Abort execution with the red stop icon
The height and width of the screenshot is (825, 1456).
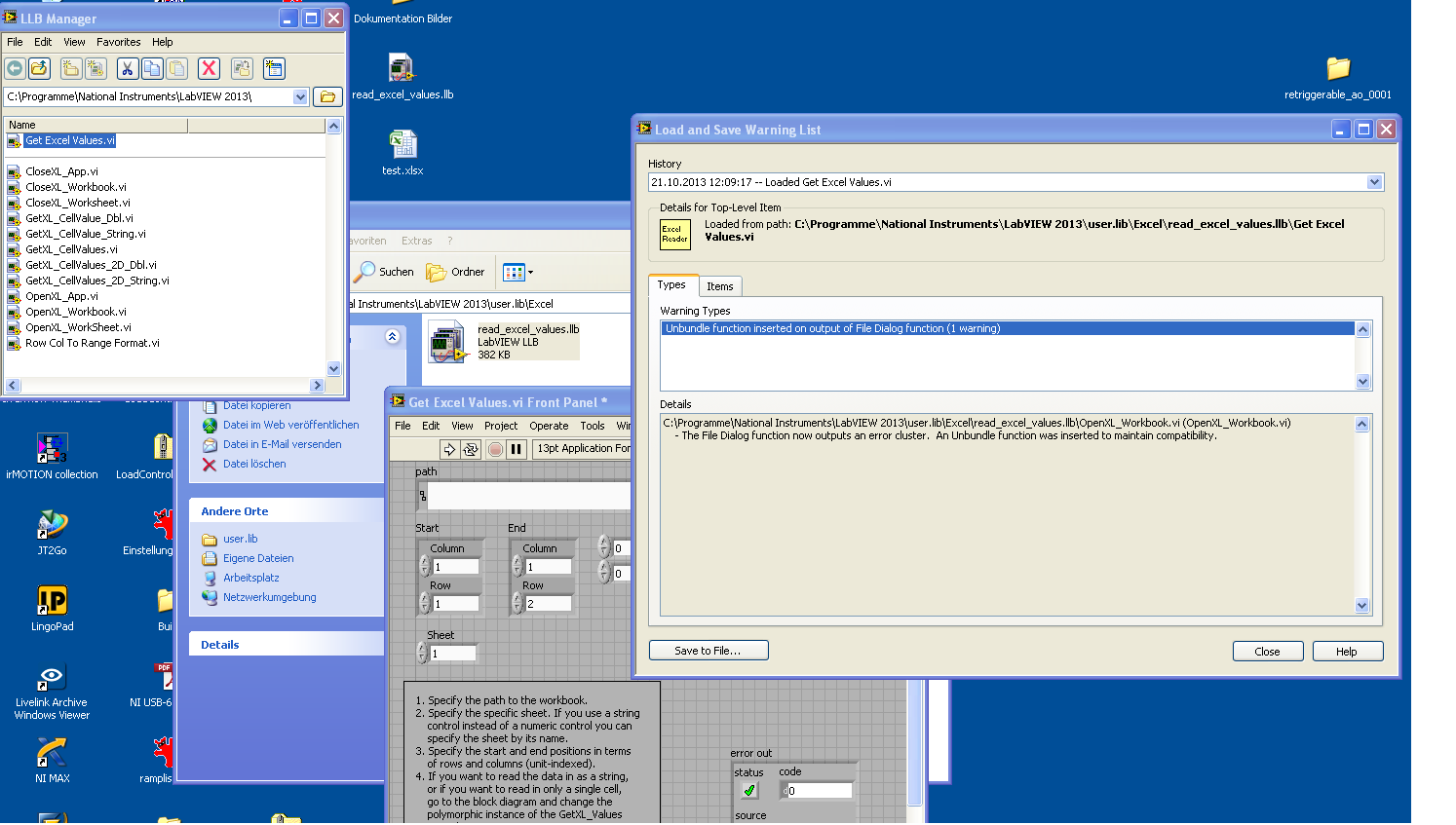coord(495,449)
